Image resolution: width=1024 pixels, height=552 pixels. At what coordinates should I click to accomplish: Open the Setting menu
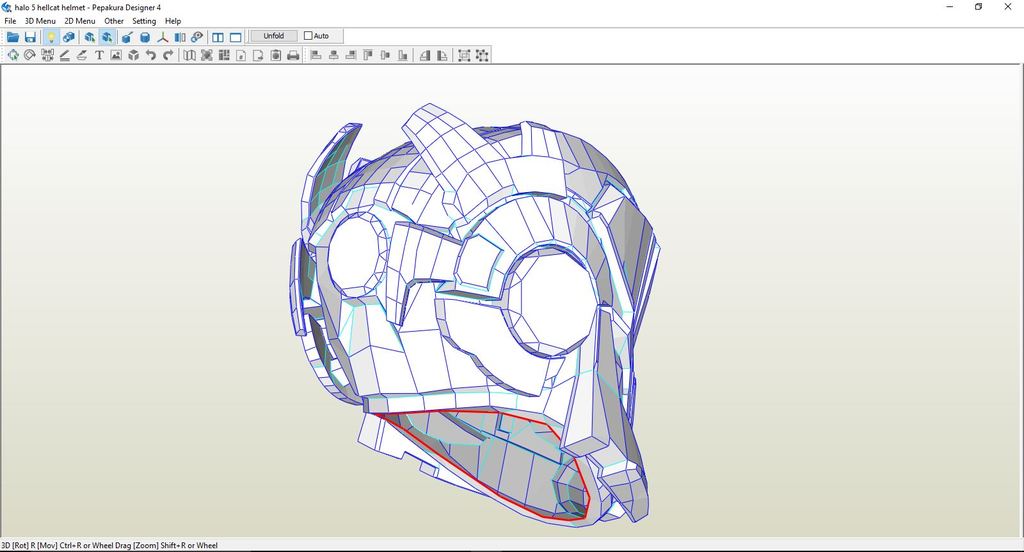(x=144, y=21)
